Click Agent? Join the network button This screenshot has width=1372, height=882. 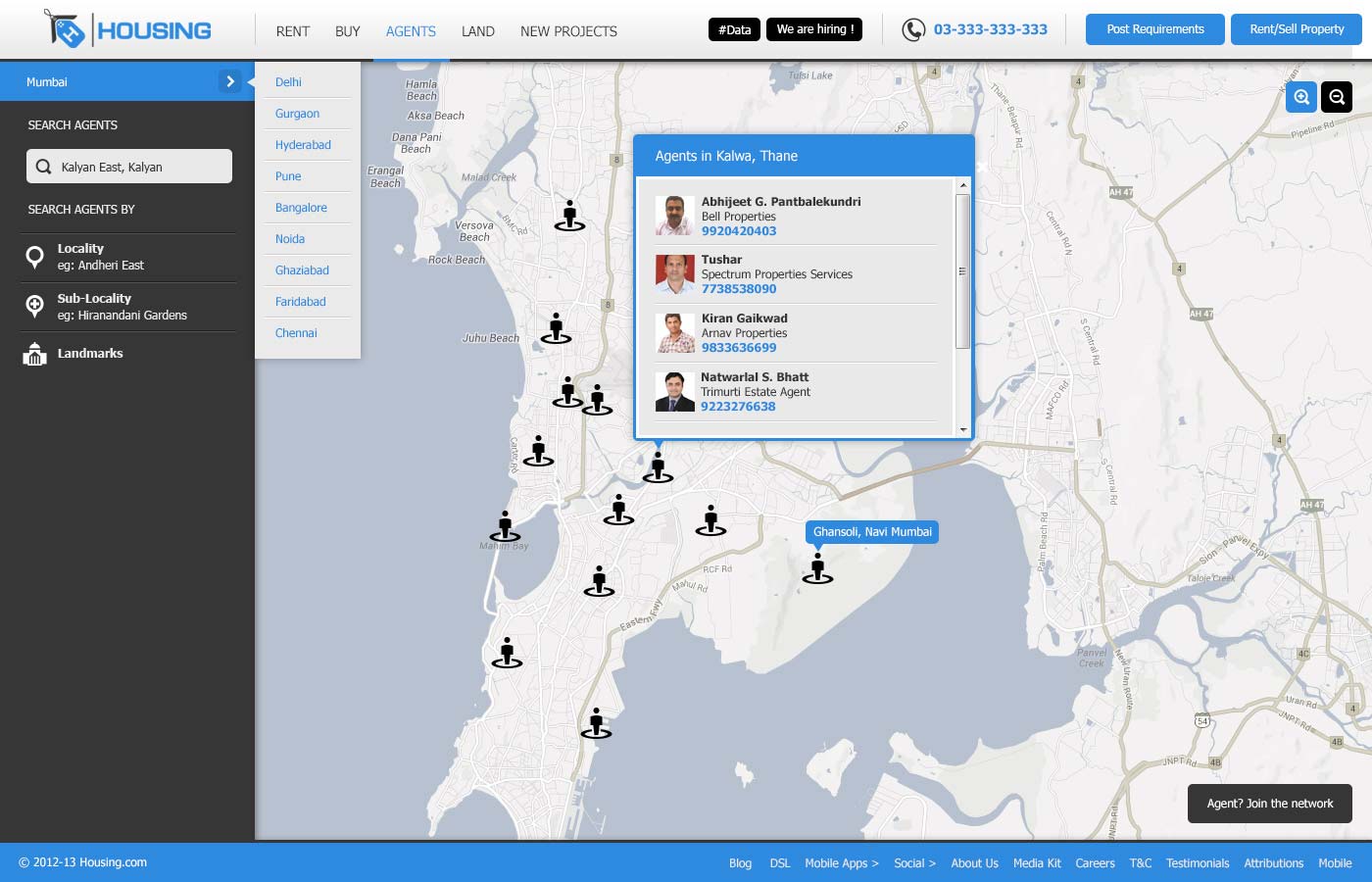1269,804
